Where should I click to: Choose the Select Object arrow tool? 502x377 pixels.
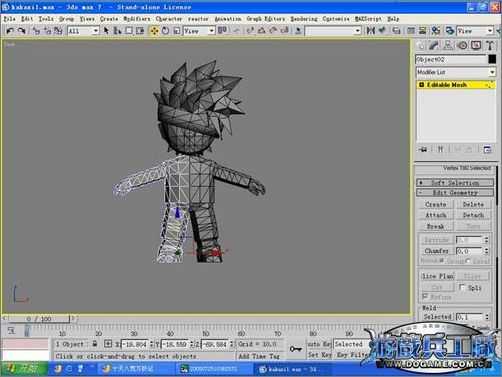pyautogui.click(x=106, y=31)
